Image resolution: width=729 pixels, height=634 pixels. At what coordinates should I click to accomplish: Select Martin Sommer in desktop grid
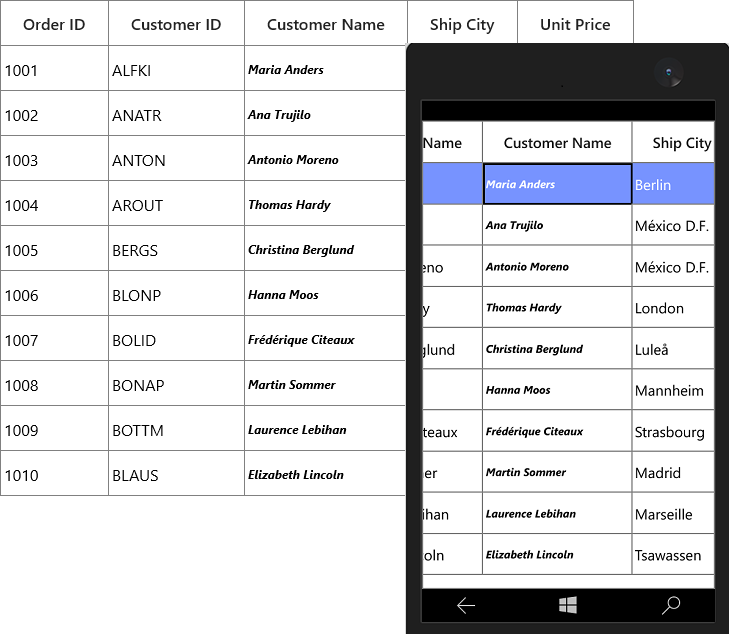(x=325, y=384)
